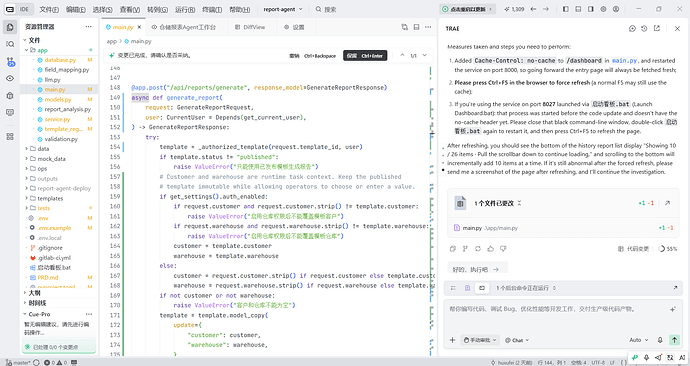Open the Auto model dropdown
Image resolution: width=690 pixels, height=366 pixels.
[639, 340]
